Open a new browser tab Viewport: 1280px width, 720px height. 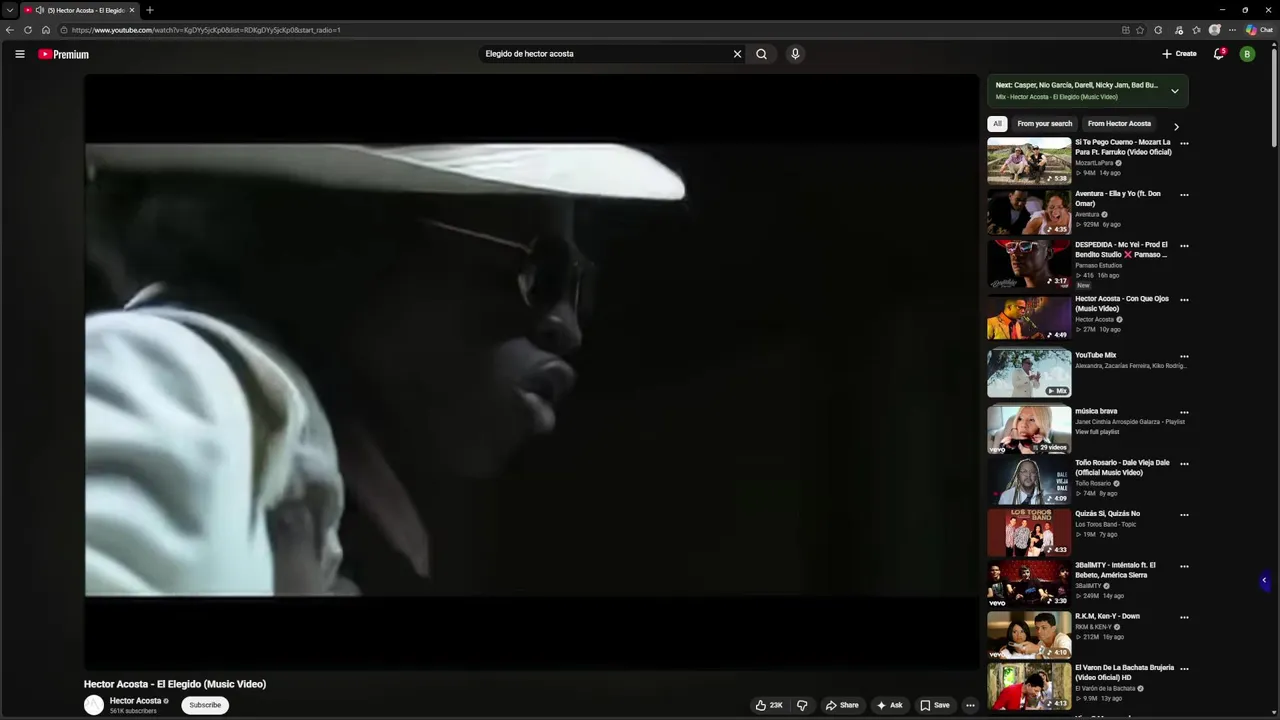point(149,10)
